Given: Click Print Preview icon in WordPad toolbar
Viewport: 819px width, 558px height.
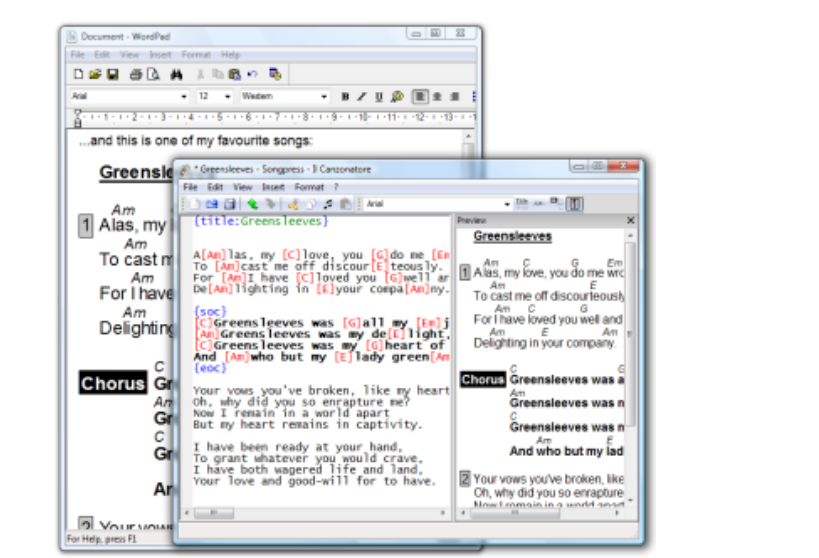Looking at the screenshot, I should coord(153,74).
